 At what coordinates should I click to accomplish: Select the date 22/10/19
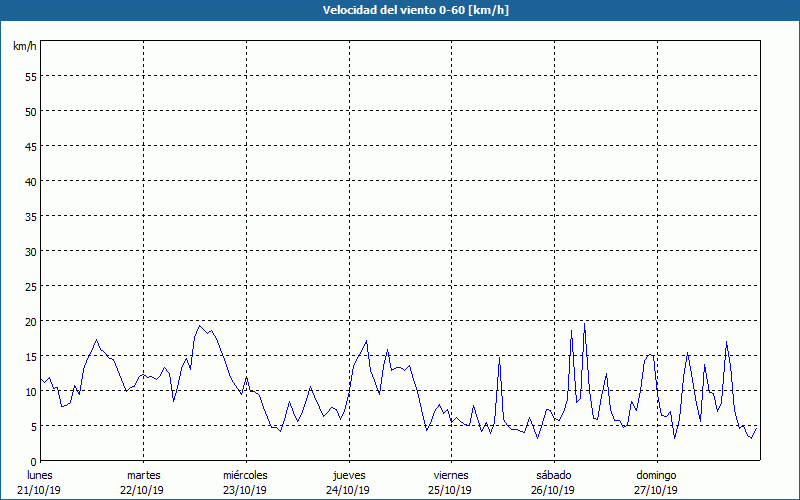[142, 490]
